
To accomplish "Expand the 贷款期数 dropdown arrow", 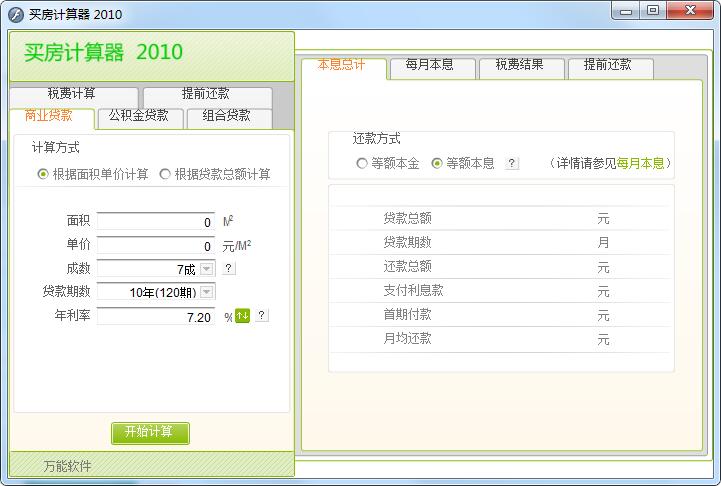I will coord(207,292).
